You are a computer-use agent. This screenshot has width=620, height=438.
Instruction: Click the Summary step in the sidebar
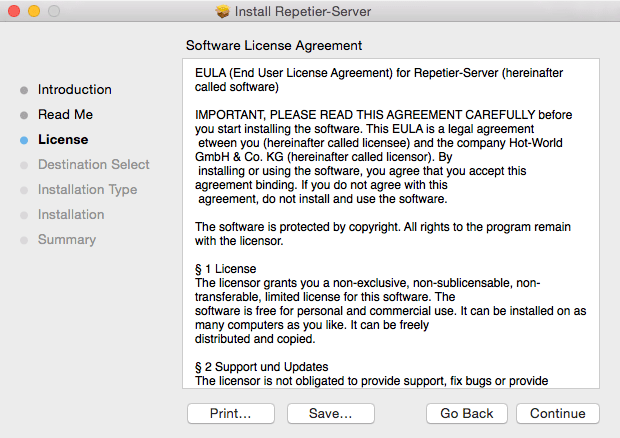click(x=67, y=240)
